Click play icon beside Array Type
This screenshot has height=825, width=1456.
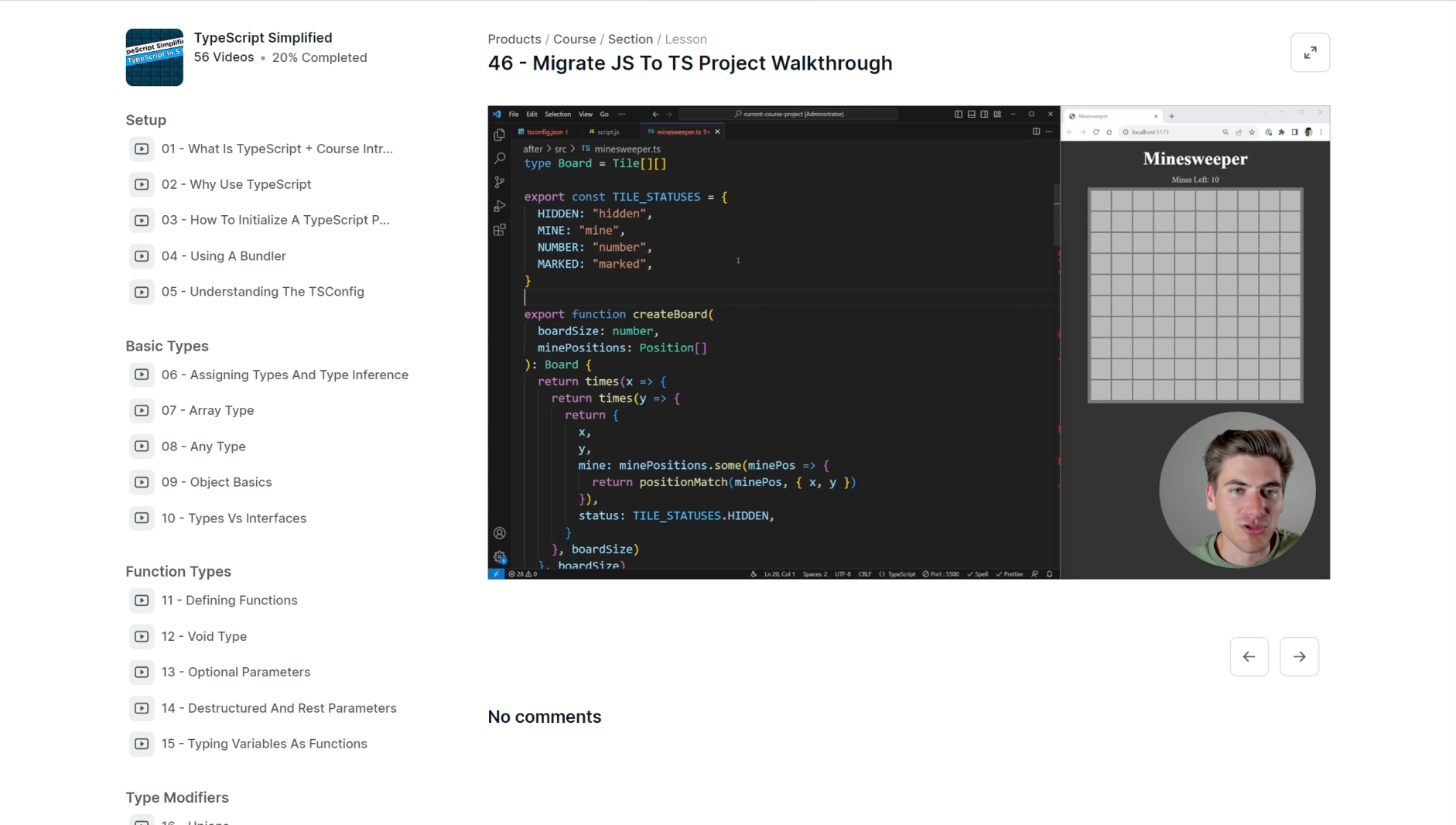pyautogui.click(x=142, y=410)
